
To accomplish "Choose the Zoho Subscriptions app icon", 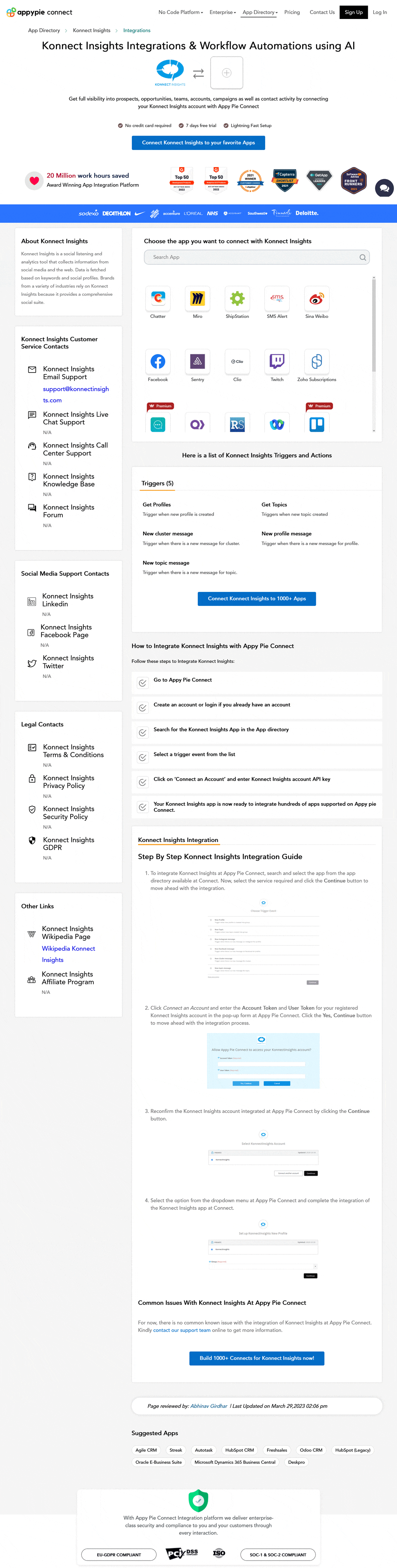I will [317, 362].
